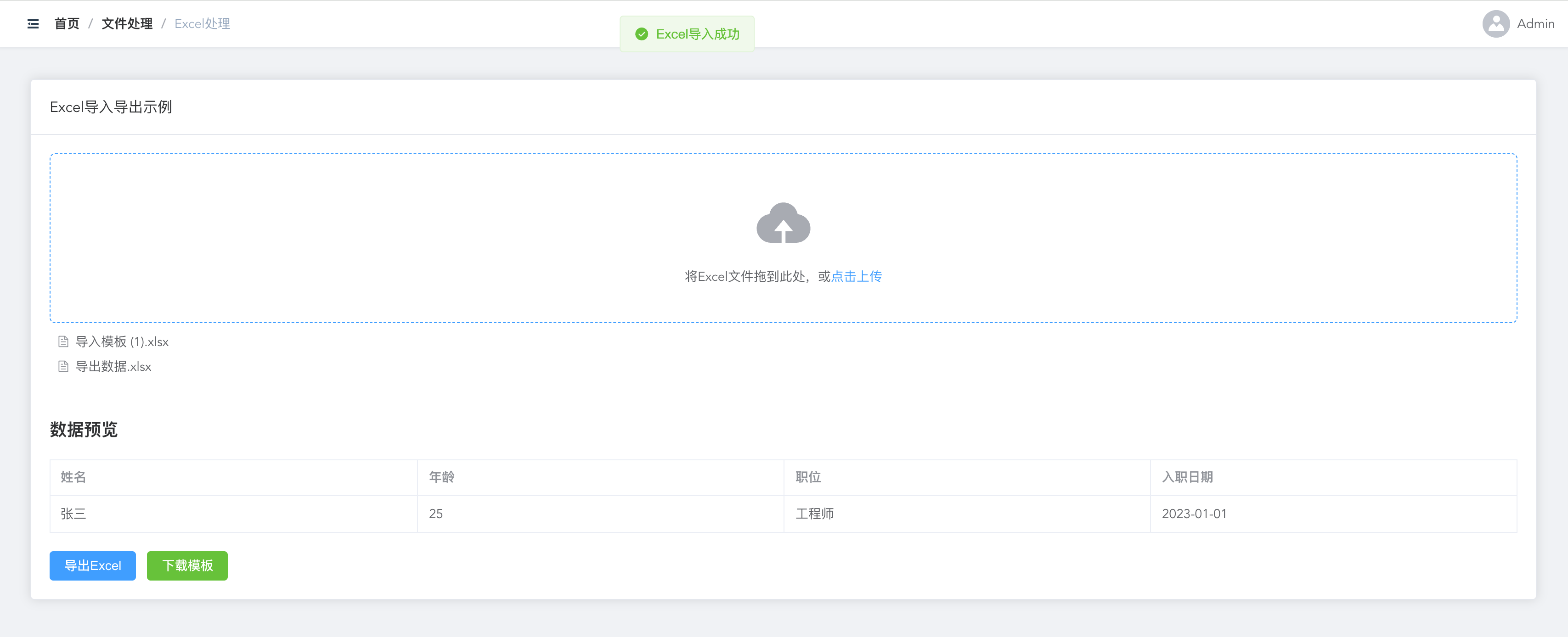This screenshot has height=637, width=1568.
Task: Click the Excel导入导出示例 card title
Action: (111, 107)
